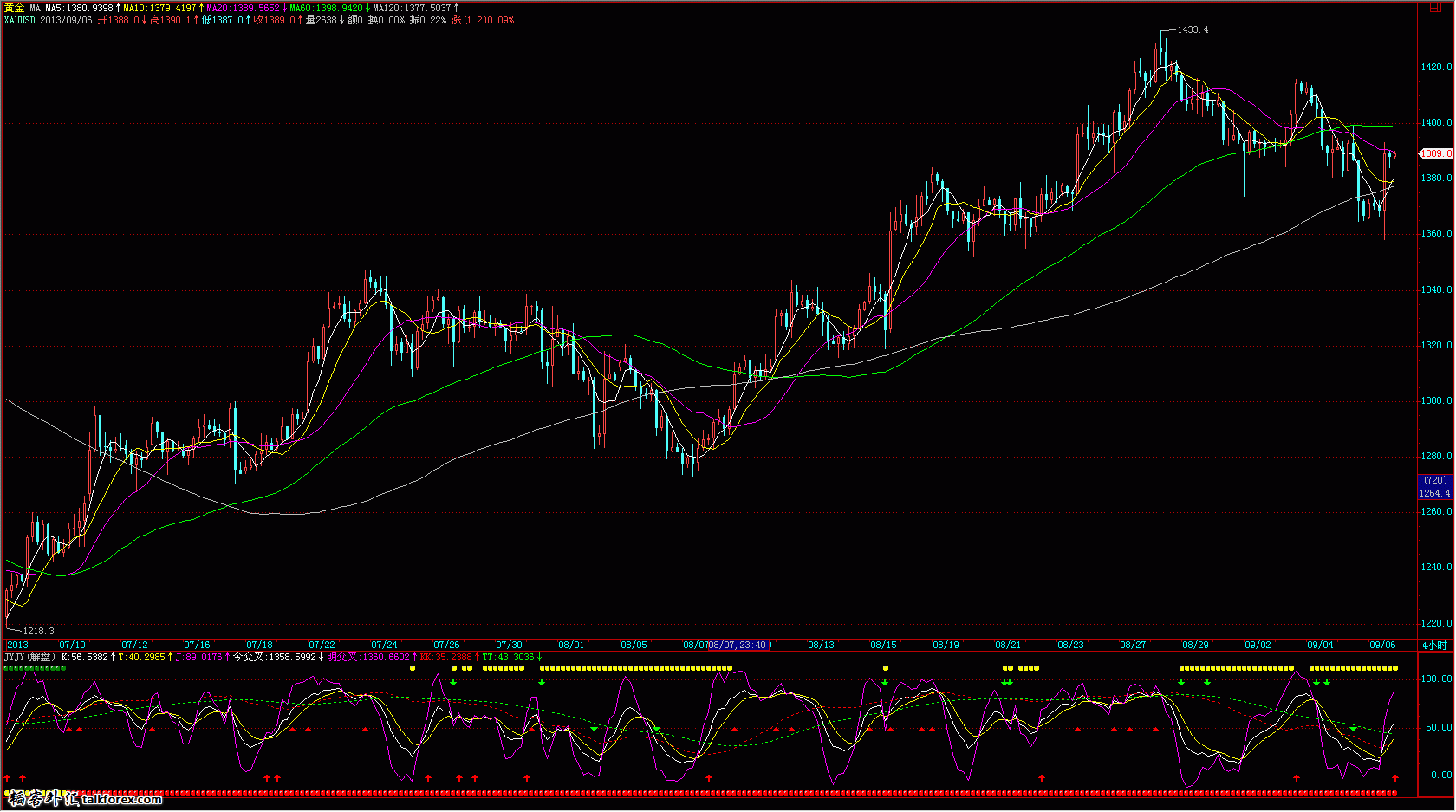
Task: Click the highlighted 08/07,23:40 time marker
Action: pos(738,645)
